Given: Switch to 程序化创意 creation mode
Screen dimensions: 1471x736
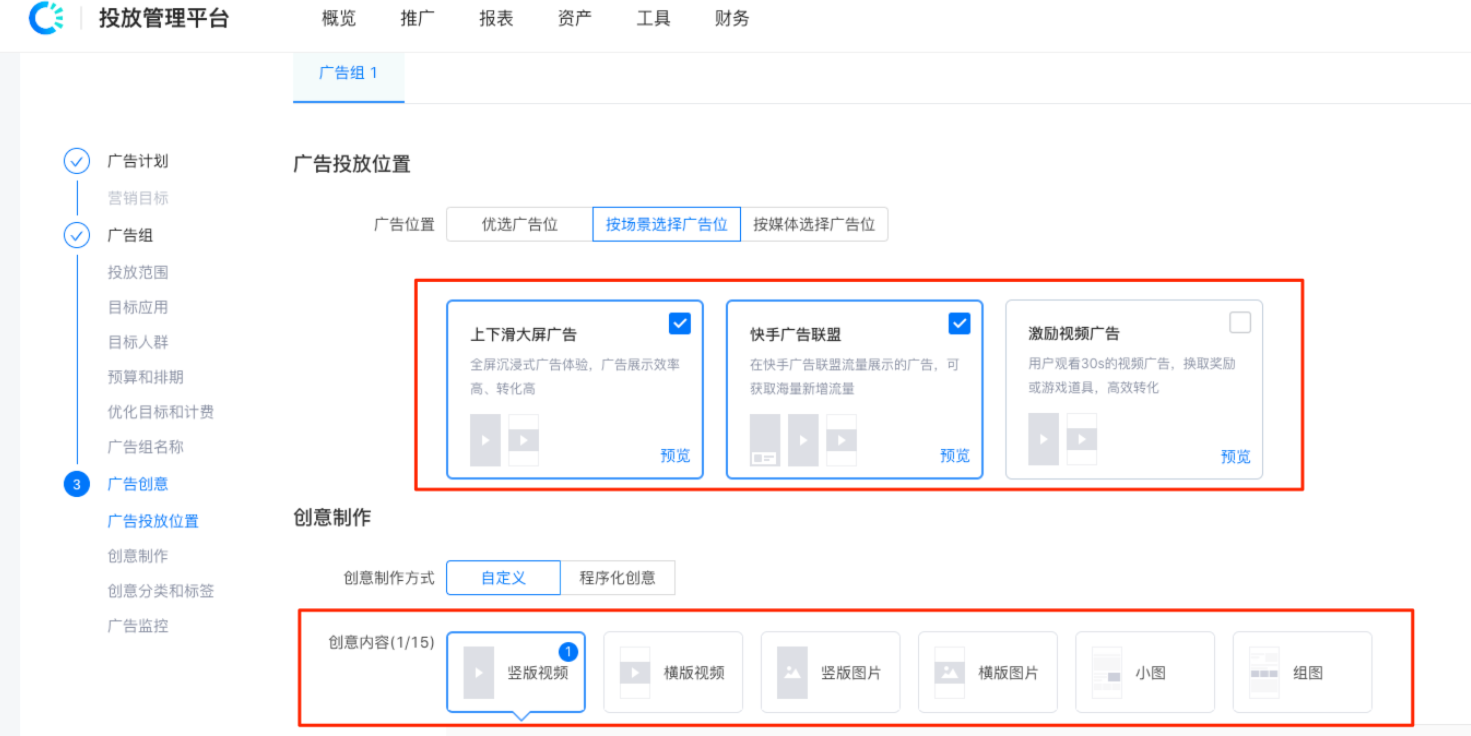Looking at the screenshot, I should (x=618, y=577).
